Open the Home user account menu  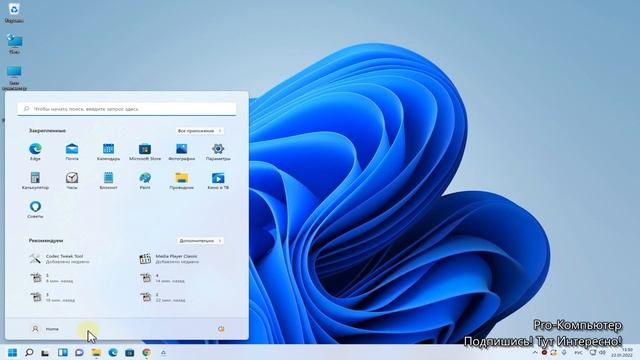pyautogui.click(x=45, y=329)
